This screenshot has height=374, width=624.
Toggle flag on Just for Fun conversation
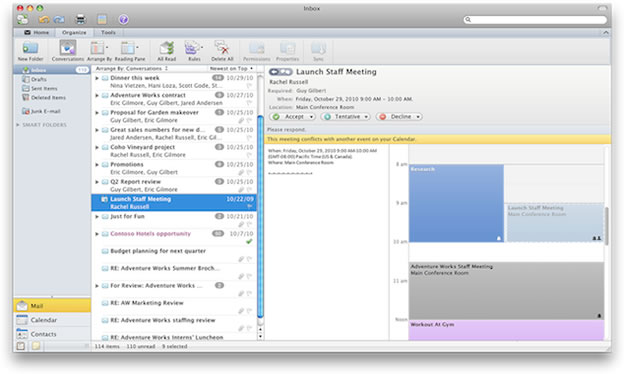click(x=250, y=224)
